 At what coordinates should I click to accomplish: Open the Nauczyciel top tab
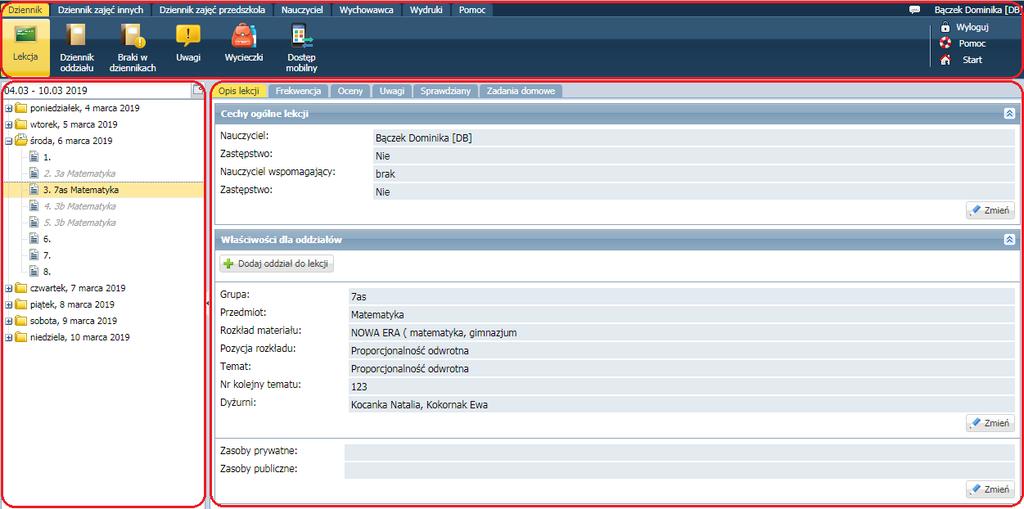click(x=302, y=10)
